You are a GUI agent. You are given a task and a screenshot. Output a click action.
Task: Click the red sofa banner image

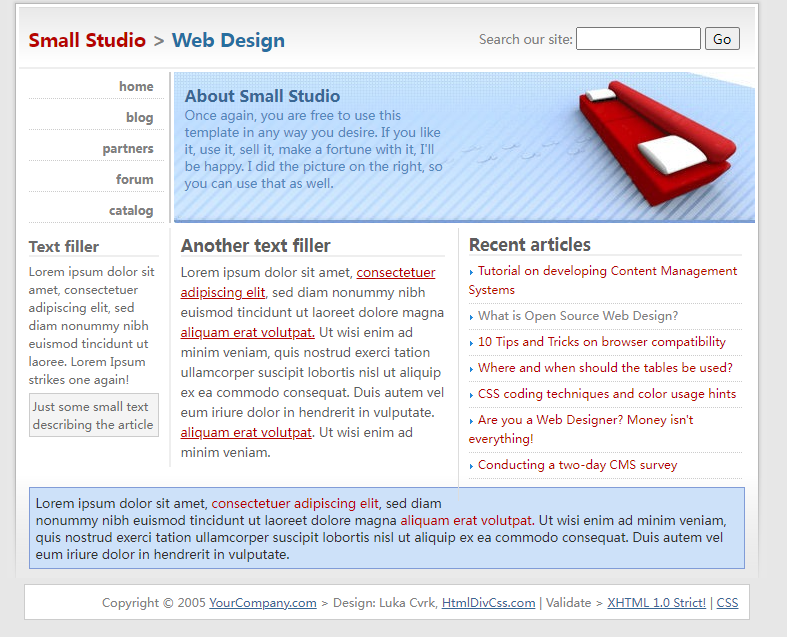click(650, 140)
